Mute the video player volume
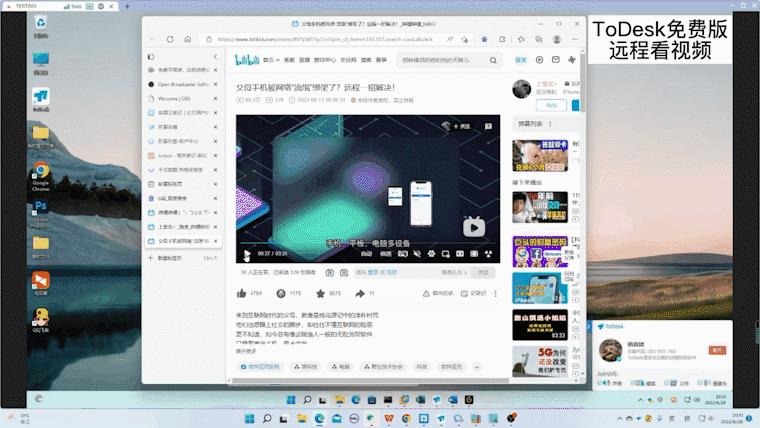Screen dimensions: 760x428 [x=417, y=254]
